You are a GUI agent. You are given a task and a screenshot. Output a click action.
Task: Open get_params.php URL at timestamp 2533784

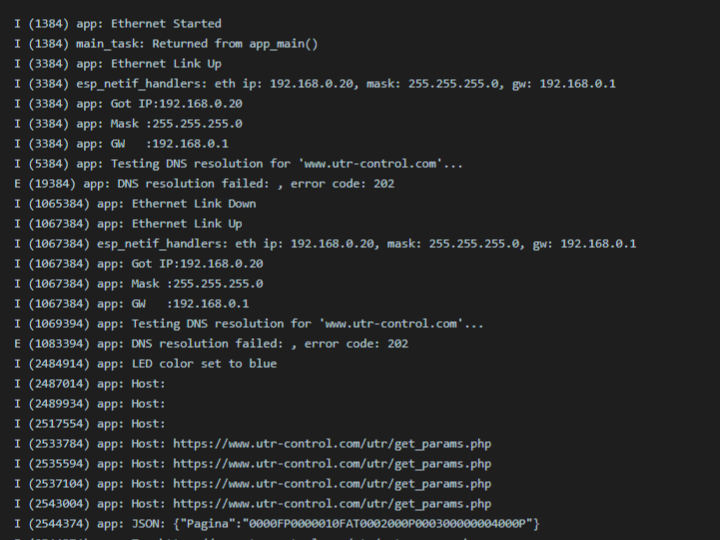332,444
